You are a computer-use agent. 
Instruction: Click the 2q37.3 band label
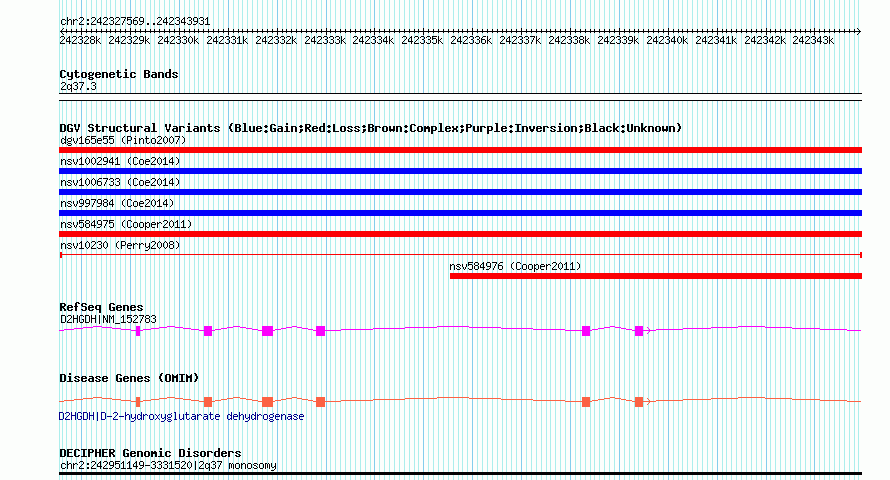pos(78,87)
